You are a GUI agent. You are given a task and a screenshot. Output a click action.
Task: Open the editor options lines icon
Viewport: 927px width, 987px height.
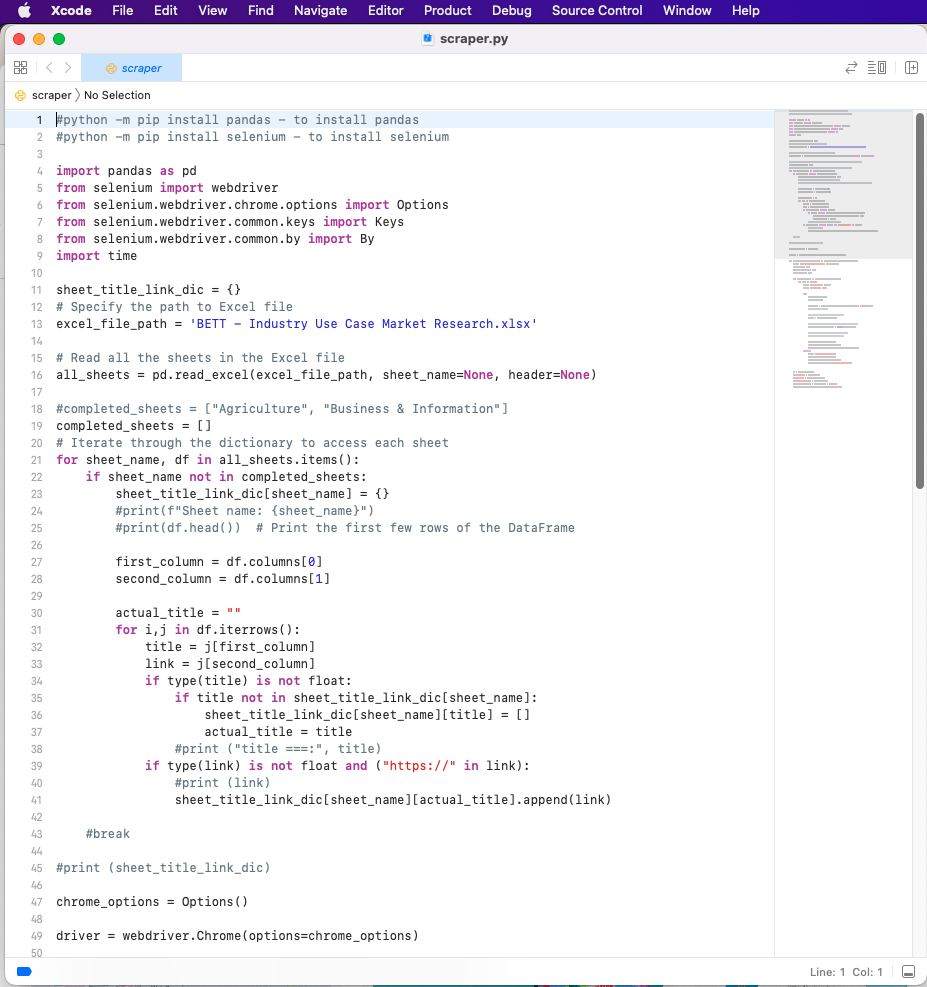click(877, 67)
